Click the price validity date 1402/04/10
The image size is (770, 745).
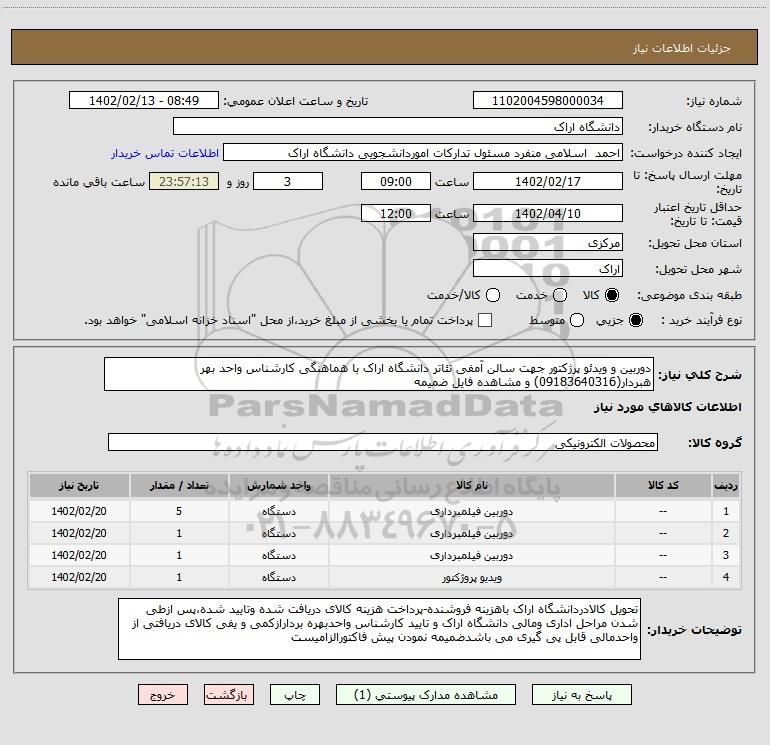coord(548,213)
